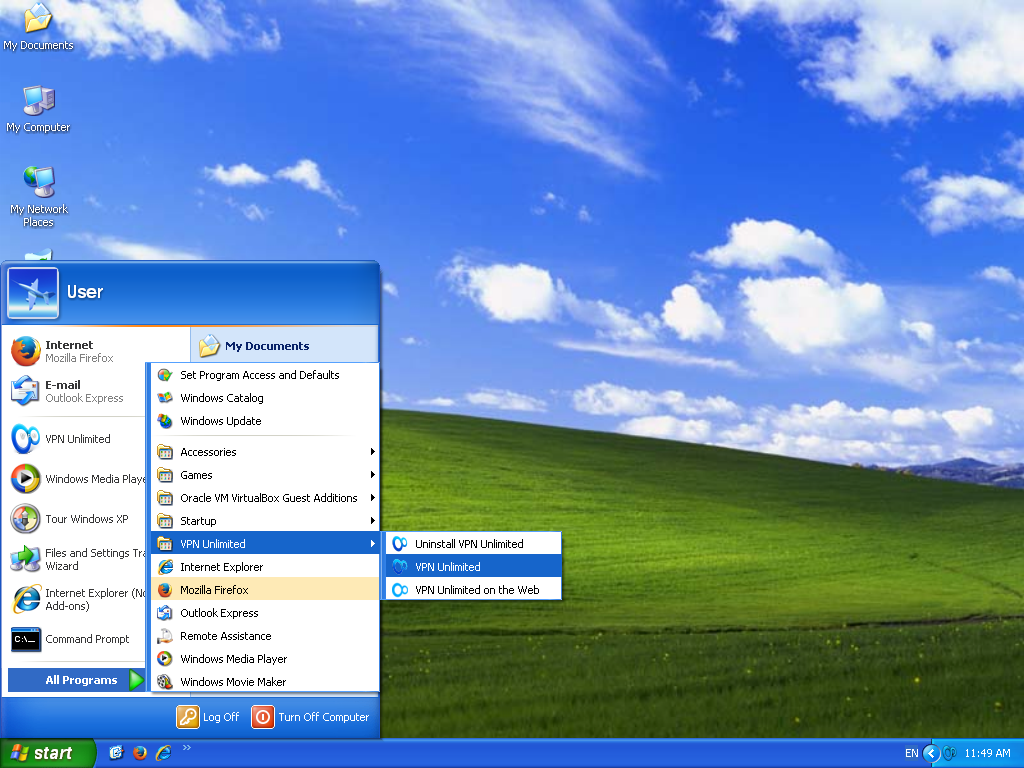Click the Log Off button
Viewport: 1024px width, 768px height.
(x=208, y=716)
